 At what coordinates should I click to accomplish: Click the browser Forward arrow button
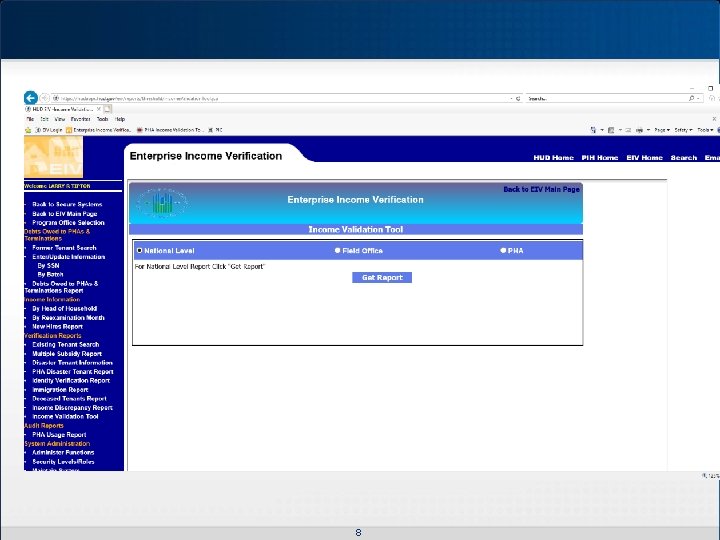click(x=45, y=98)
